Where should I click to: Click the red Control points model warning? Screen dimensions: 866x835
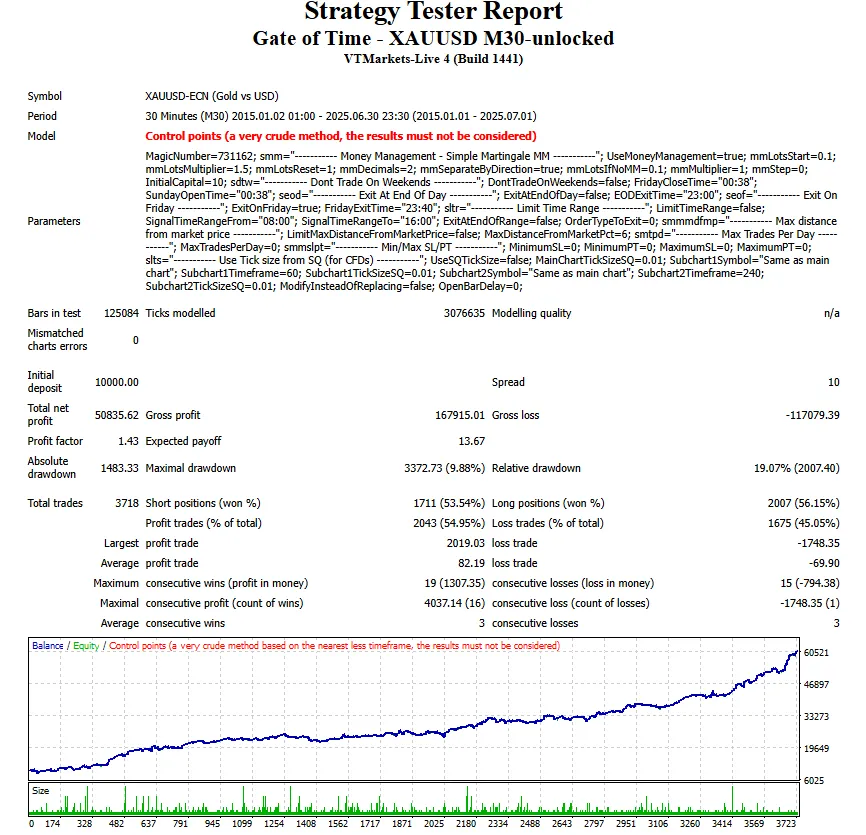click(x=341, y=136)
